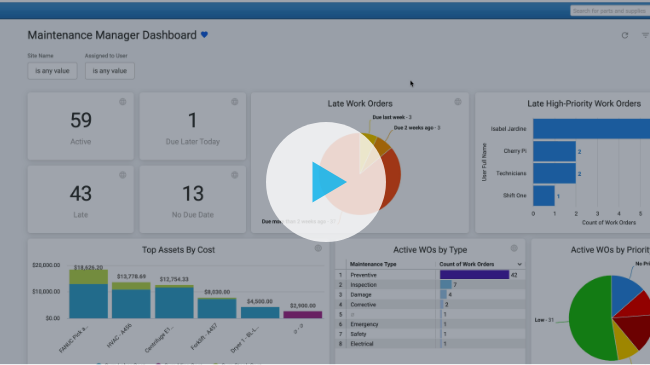Screen dimensions: 650x365
Task: Focus the Search for parts and supplies field
Action: tap(610, 11)
